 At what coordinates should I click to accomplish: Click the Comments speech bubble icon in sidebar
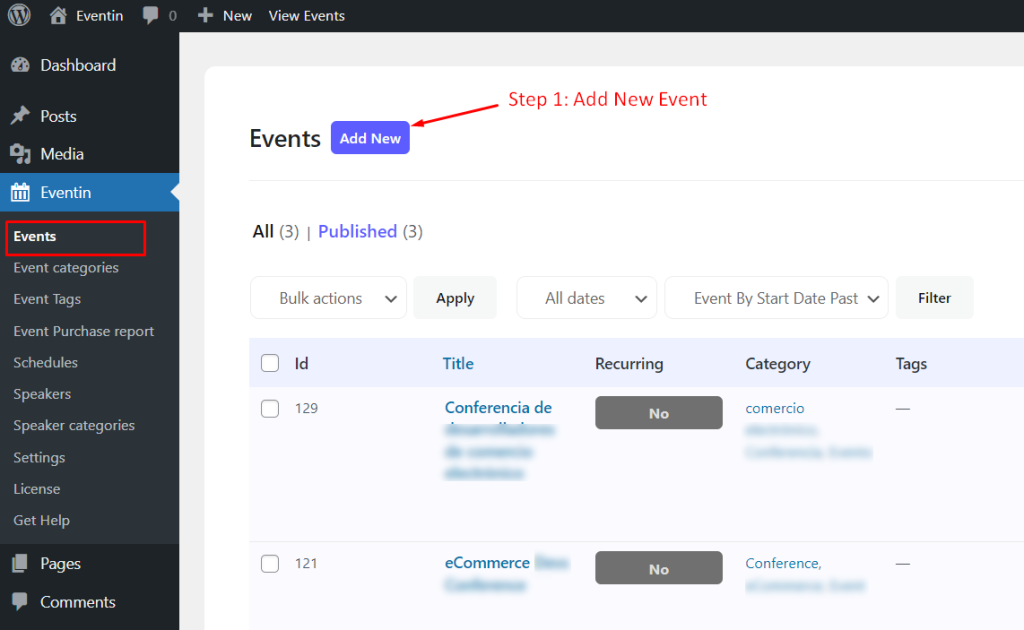tap(20, 601)
